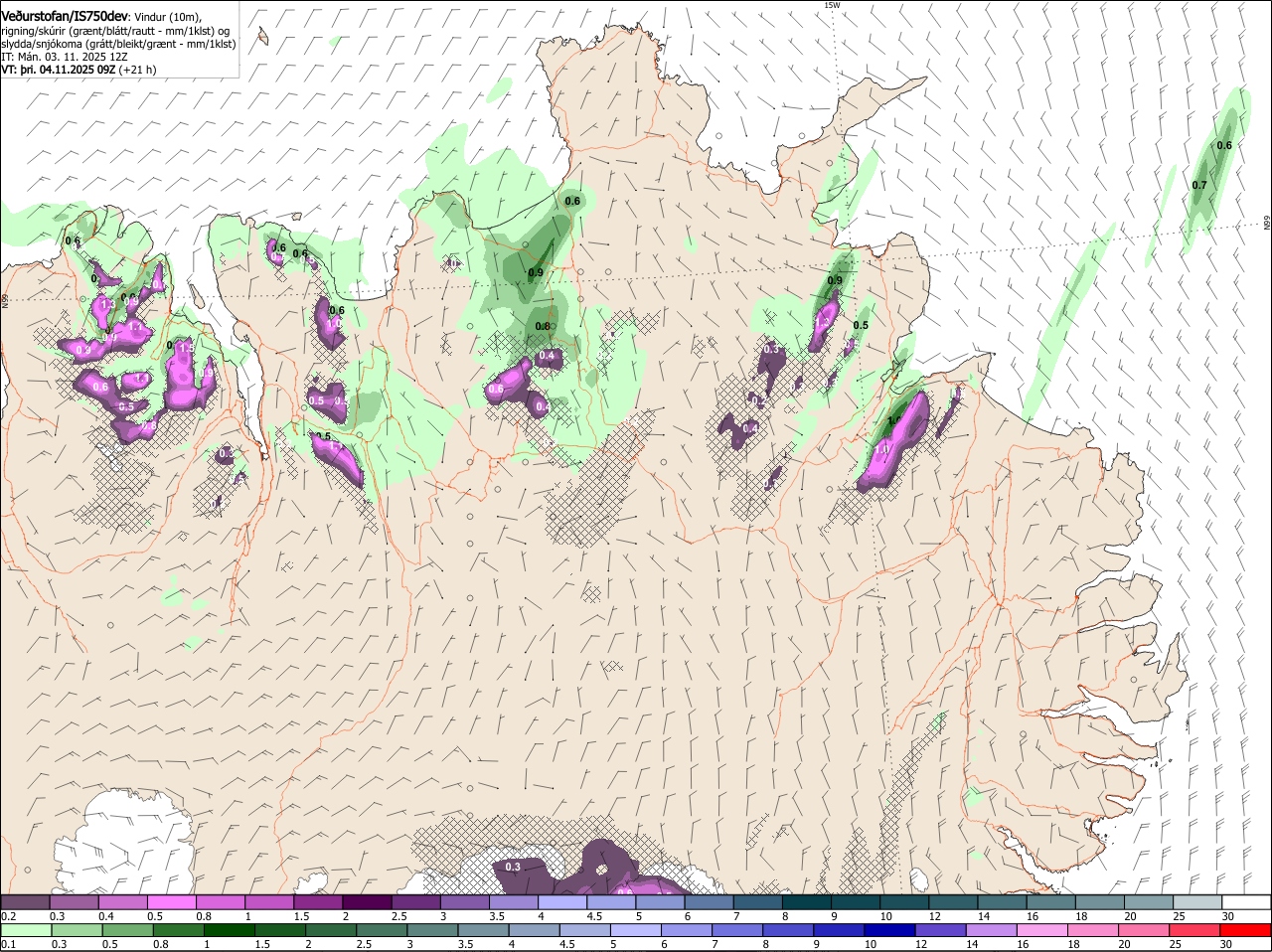Select the 'slydda/snjókoma' legend description line
Viewport: 1272px width, 952px height.
(118, 44)
